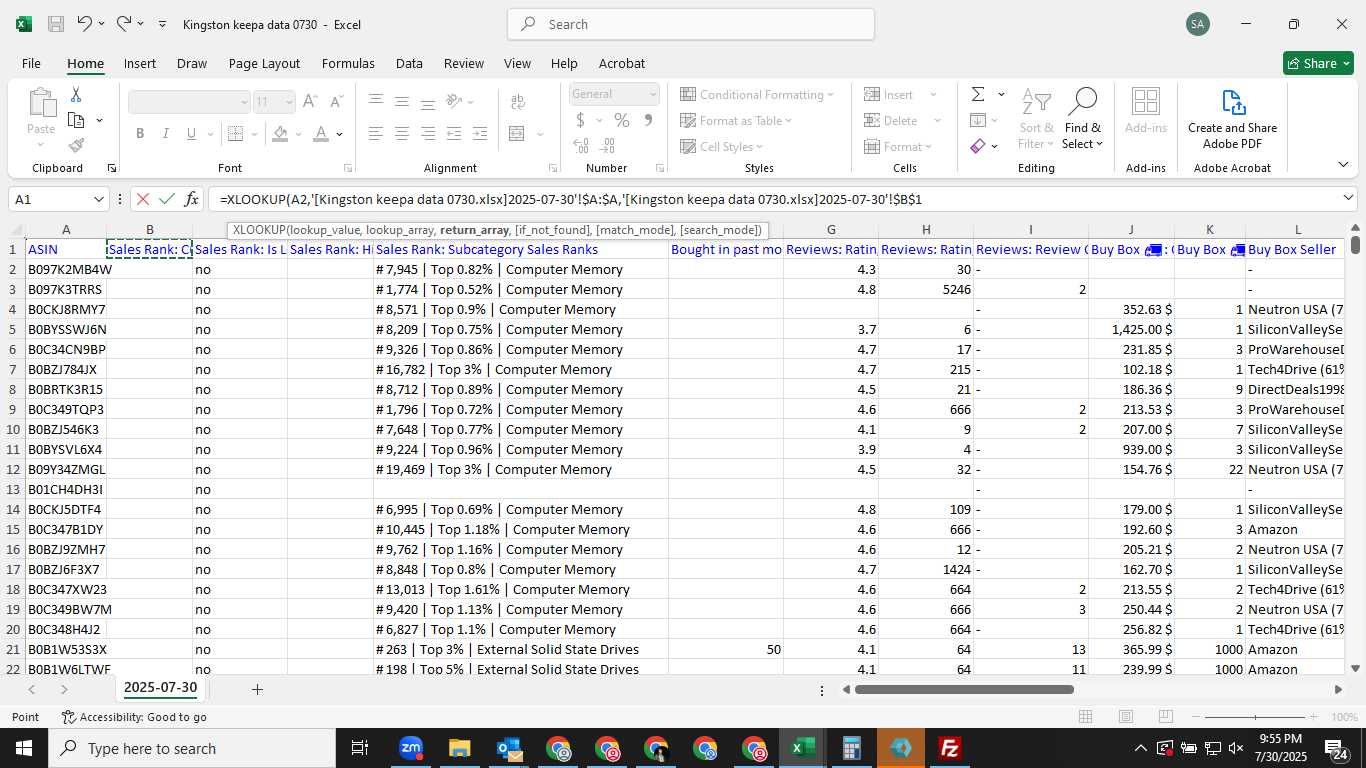The height and width of the screenshot is (768, 1366).
Task: Click the Share button
Action: pos(1318,63)
